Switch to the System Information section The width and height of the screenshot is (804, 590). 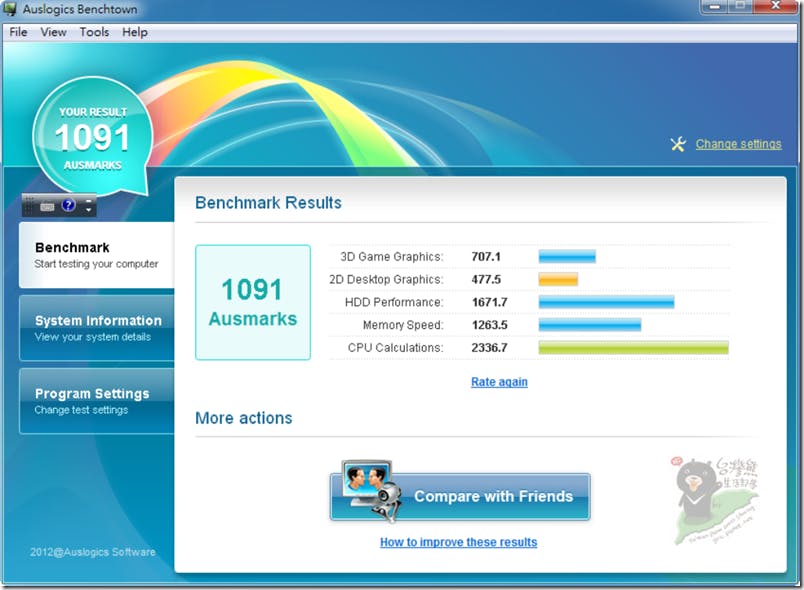[x=97, y=328]
